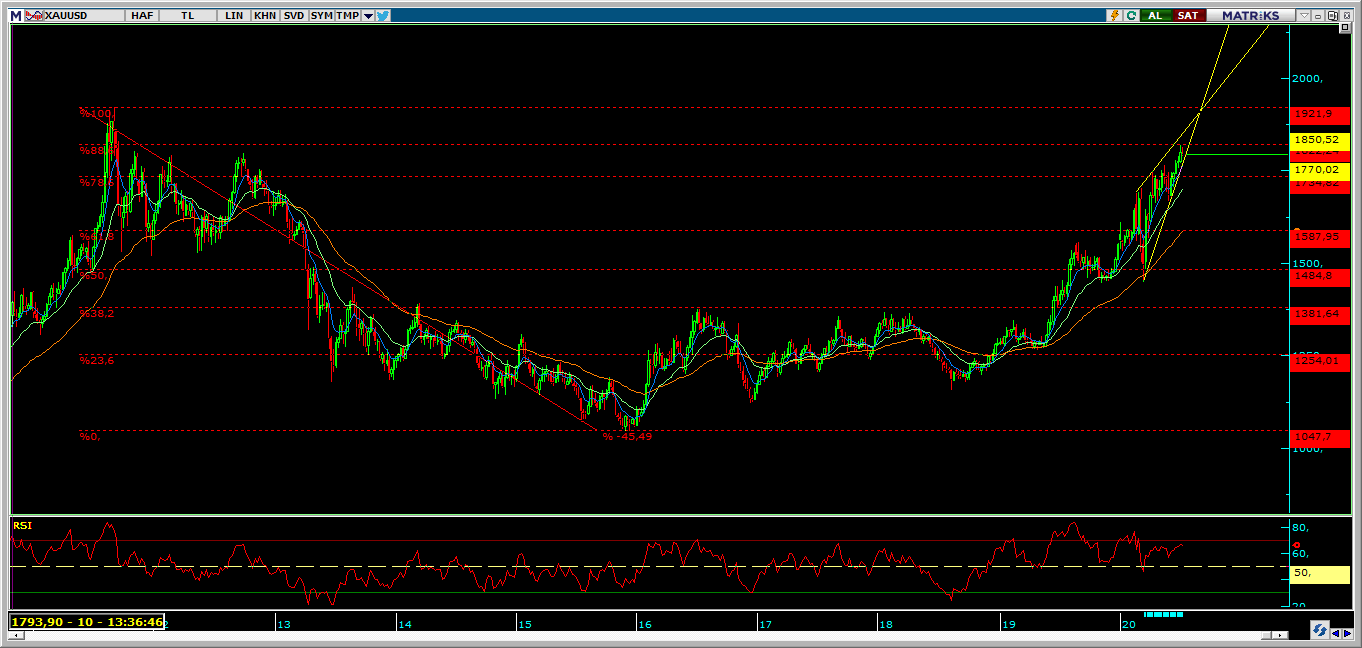
Task: Open the window menu triangle dropdown
Action: 1303,16
